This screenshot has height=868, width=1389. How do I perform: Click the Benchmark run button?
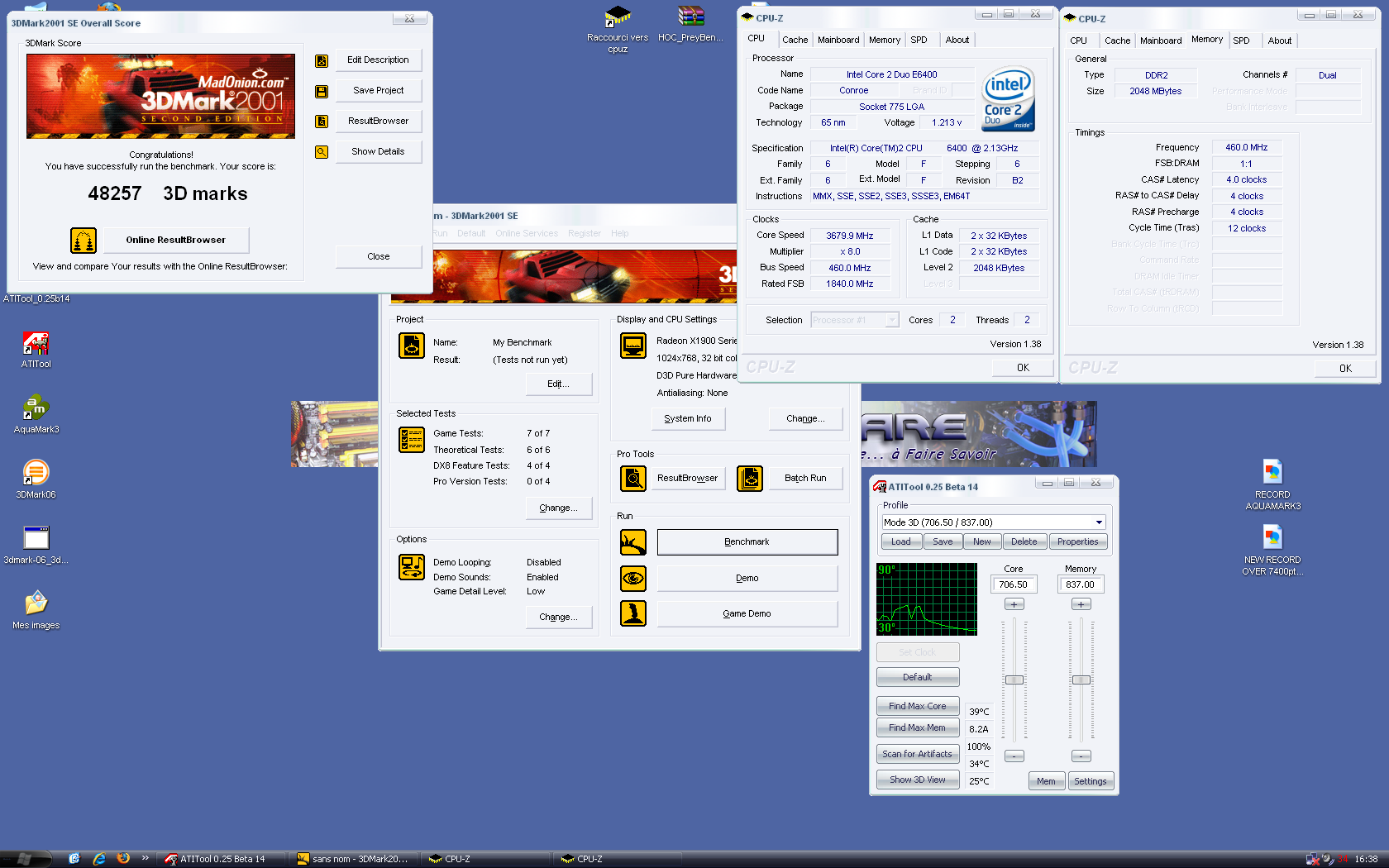point(747,542)
